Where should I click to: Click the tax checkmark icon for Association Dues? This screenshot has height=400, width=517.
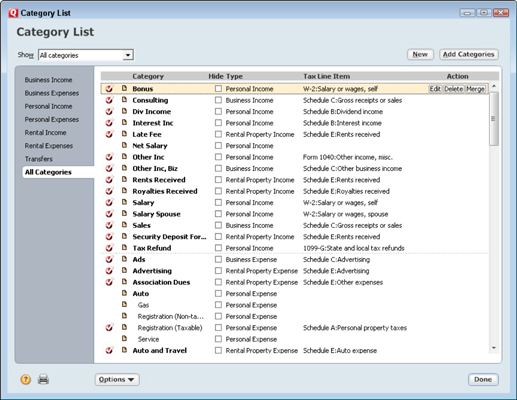point(109,282)
